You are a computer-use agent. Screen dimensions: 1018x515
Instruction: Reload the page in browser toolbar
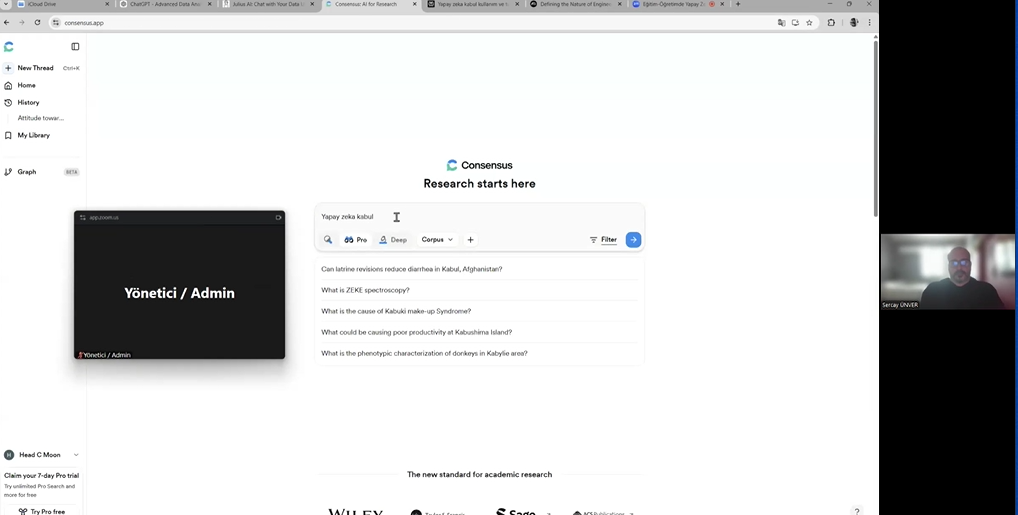[x=37, y=22]
